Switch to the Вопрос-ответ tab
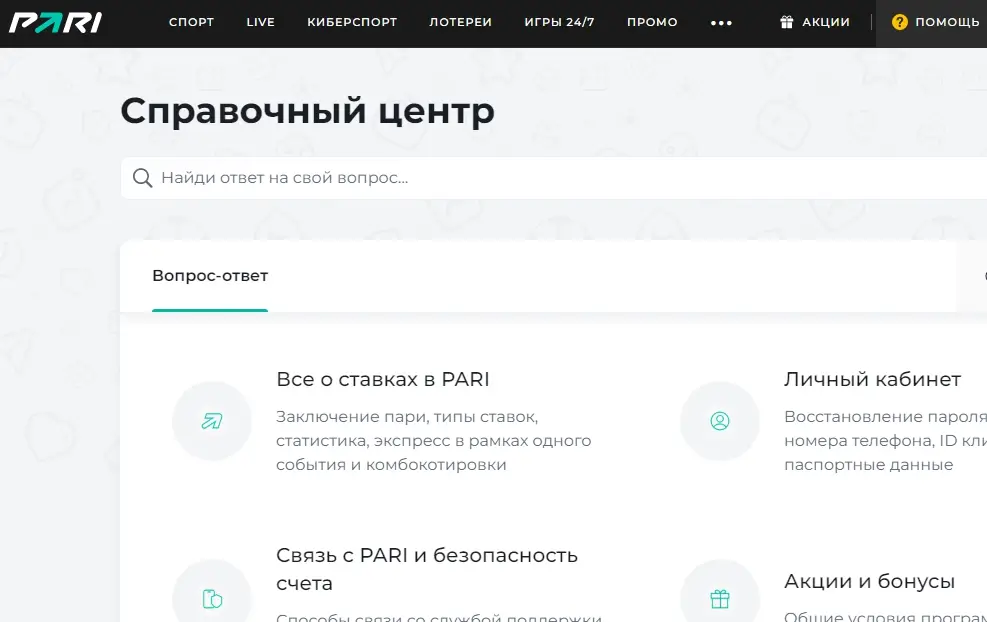This screenshot has width=987, height=622. click(210, 275)
